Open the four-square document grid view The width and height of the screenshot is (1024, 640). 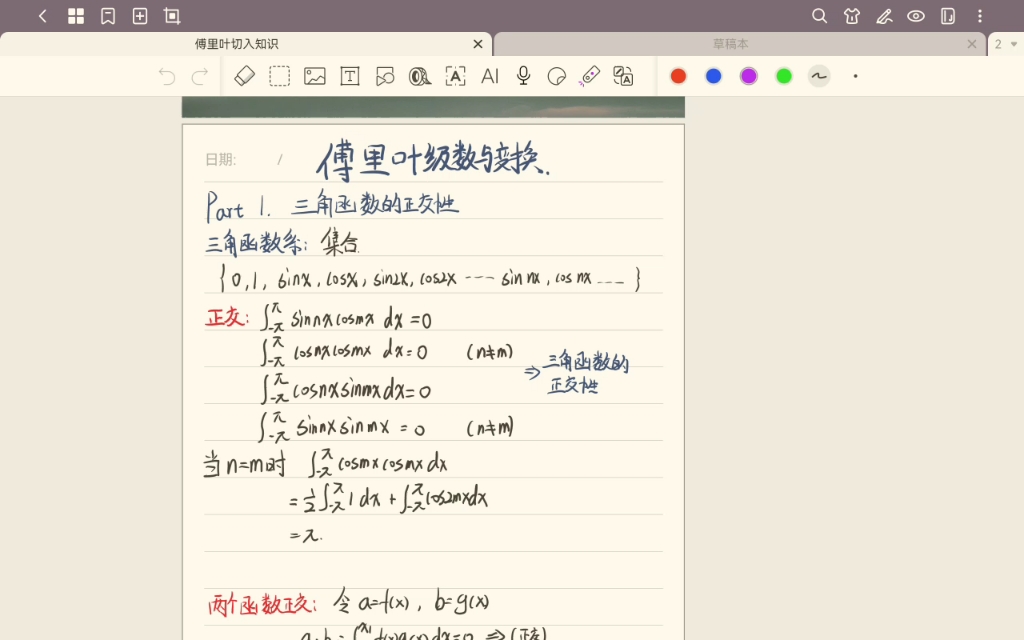pos(75,16)
